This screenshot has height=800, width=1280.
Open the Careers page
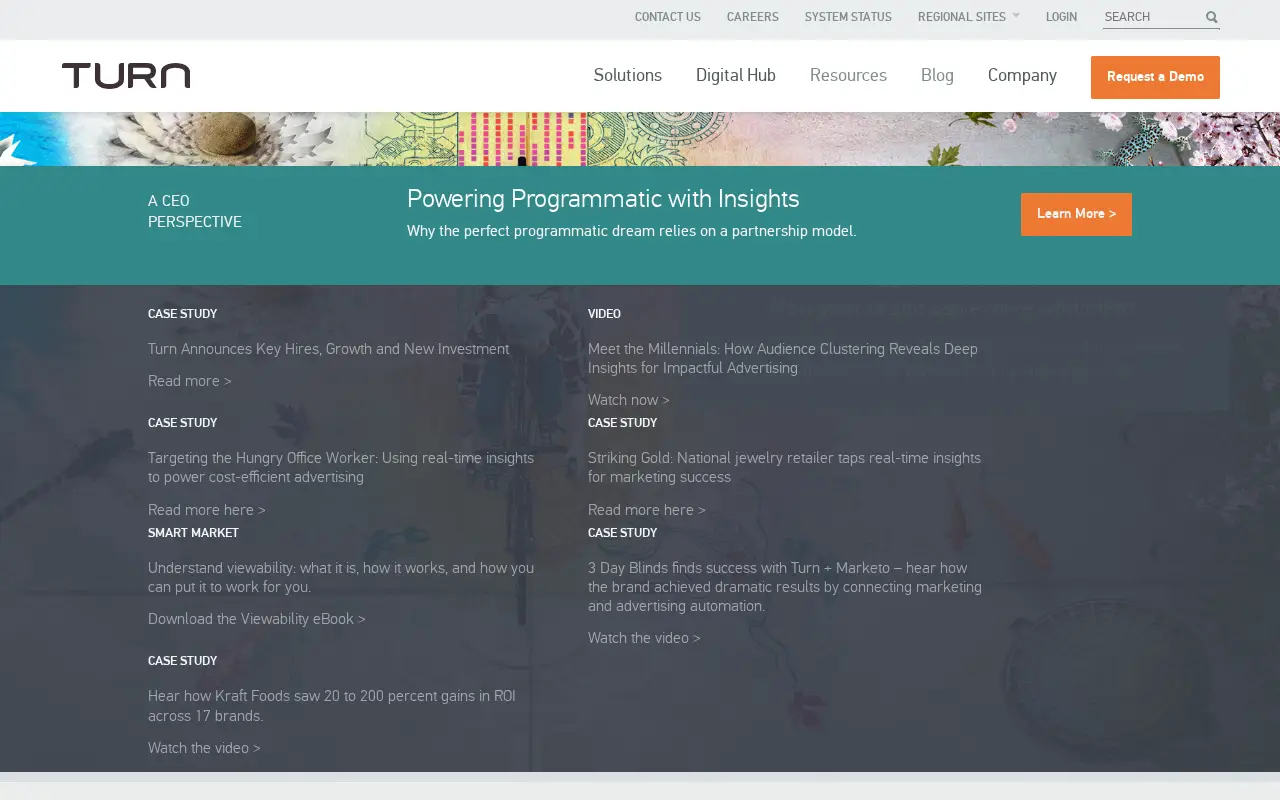[x=752, y=17]
